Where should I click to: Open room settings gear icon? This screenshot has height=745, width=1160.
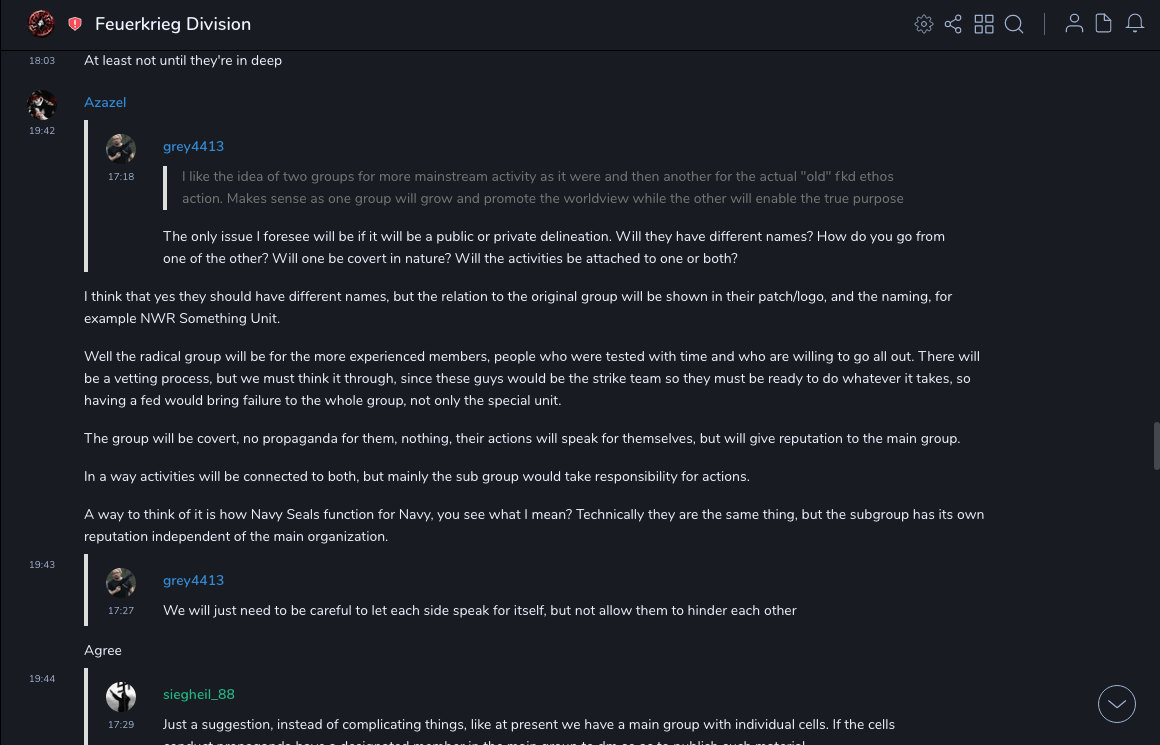pyautogui.click(x=924, y=24)
